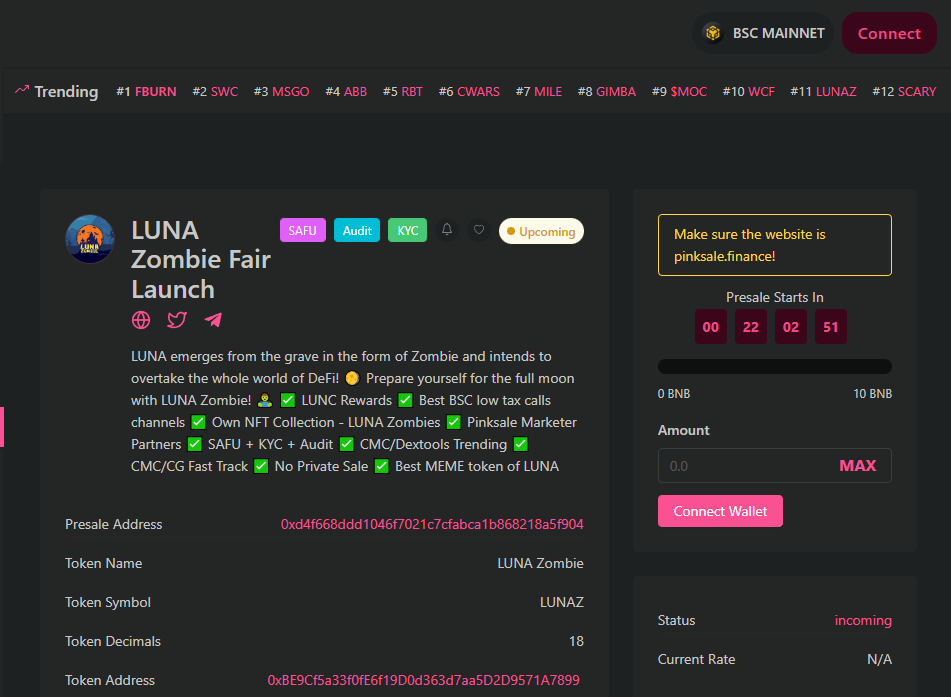951x697 pixels.
Task: Click the heart favorite icon
Action: click(479, 230)
